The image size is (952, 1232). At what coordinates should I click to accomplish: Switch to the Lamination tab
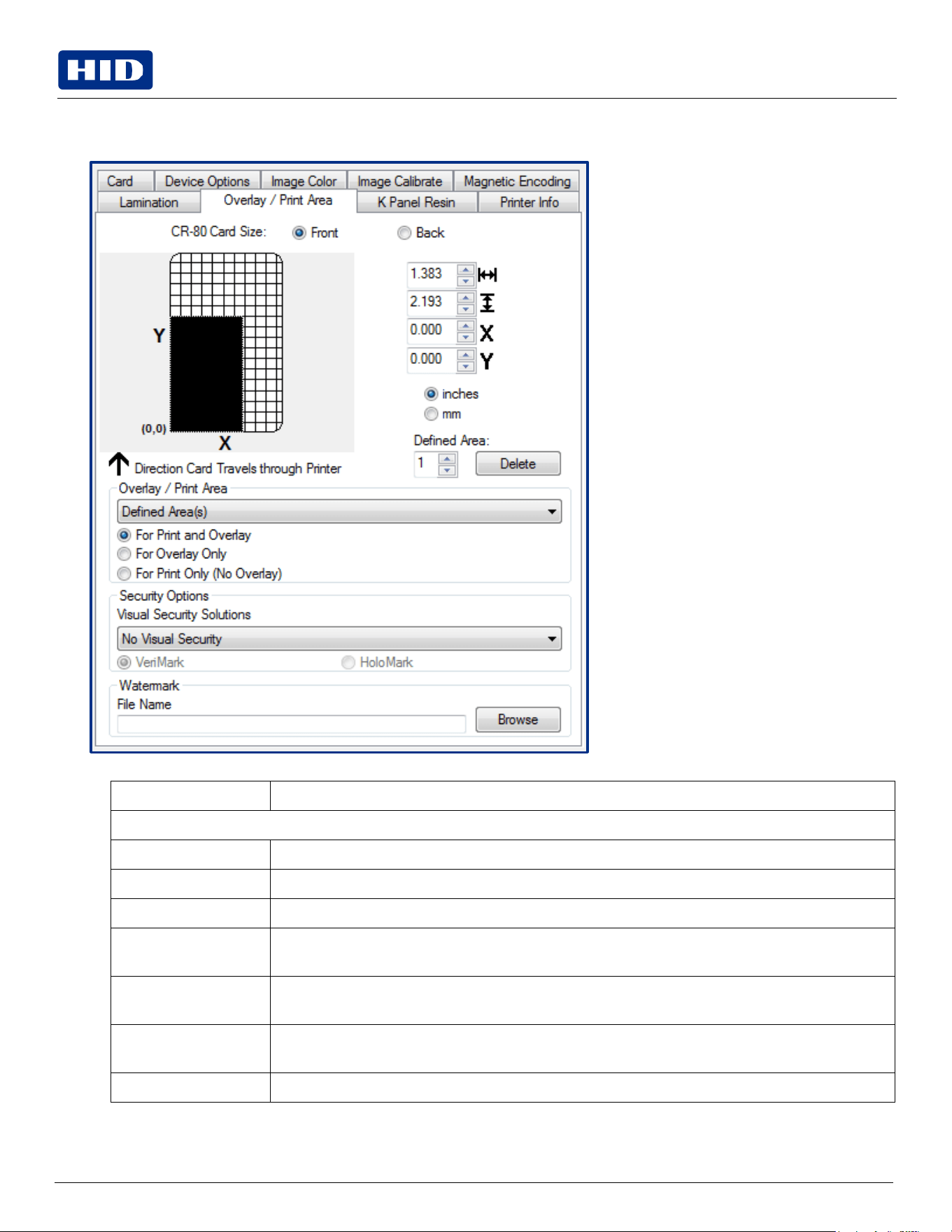click(149, 202)
